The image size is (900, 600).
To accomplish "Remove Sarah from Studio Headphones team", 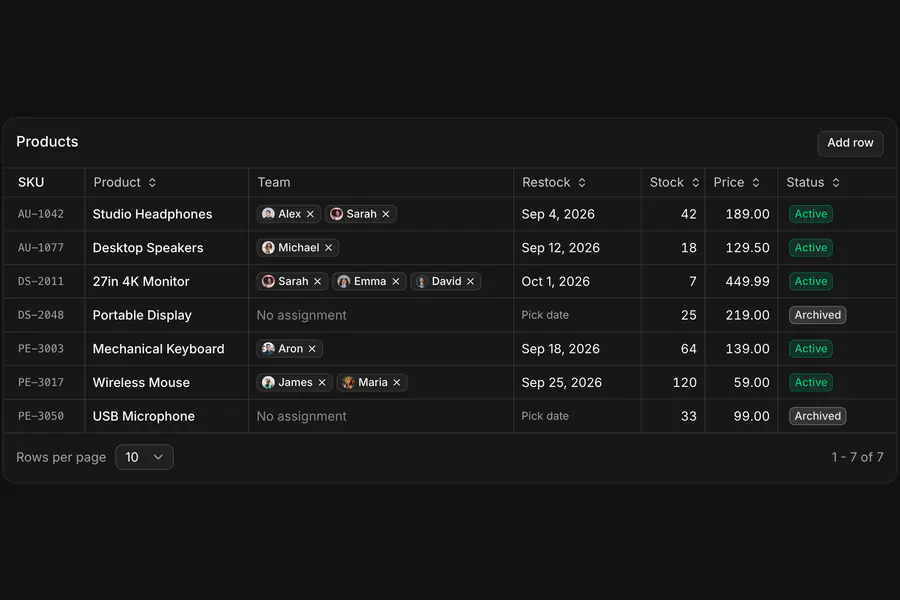I will tap(386, 214).
